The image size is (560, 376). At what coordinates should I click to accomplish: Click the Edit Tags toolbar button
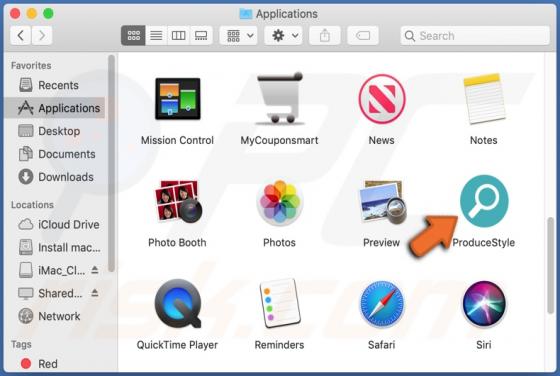(x=363, y=35)
